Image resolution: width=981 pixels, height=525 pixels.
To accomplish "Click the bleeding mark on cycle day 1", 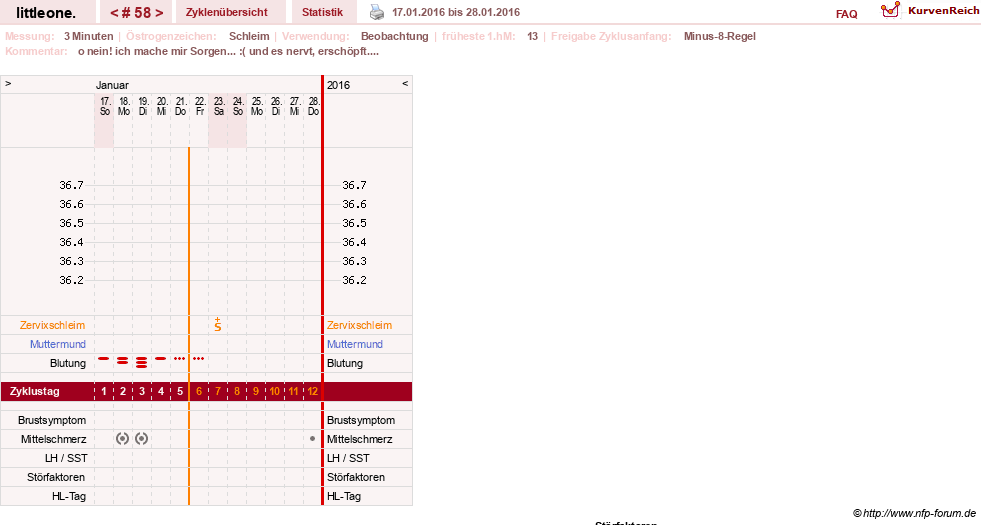I will click(104, 359).
